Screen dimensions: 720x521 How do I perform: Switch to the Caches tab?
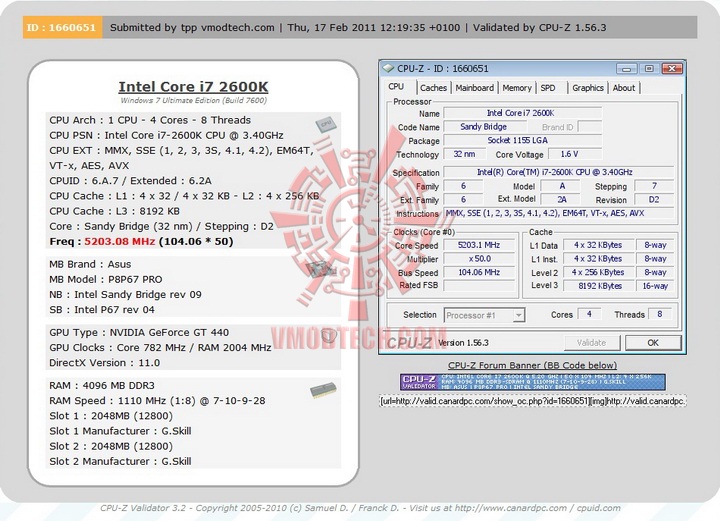(x=433, y=88)
